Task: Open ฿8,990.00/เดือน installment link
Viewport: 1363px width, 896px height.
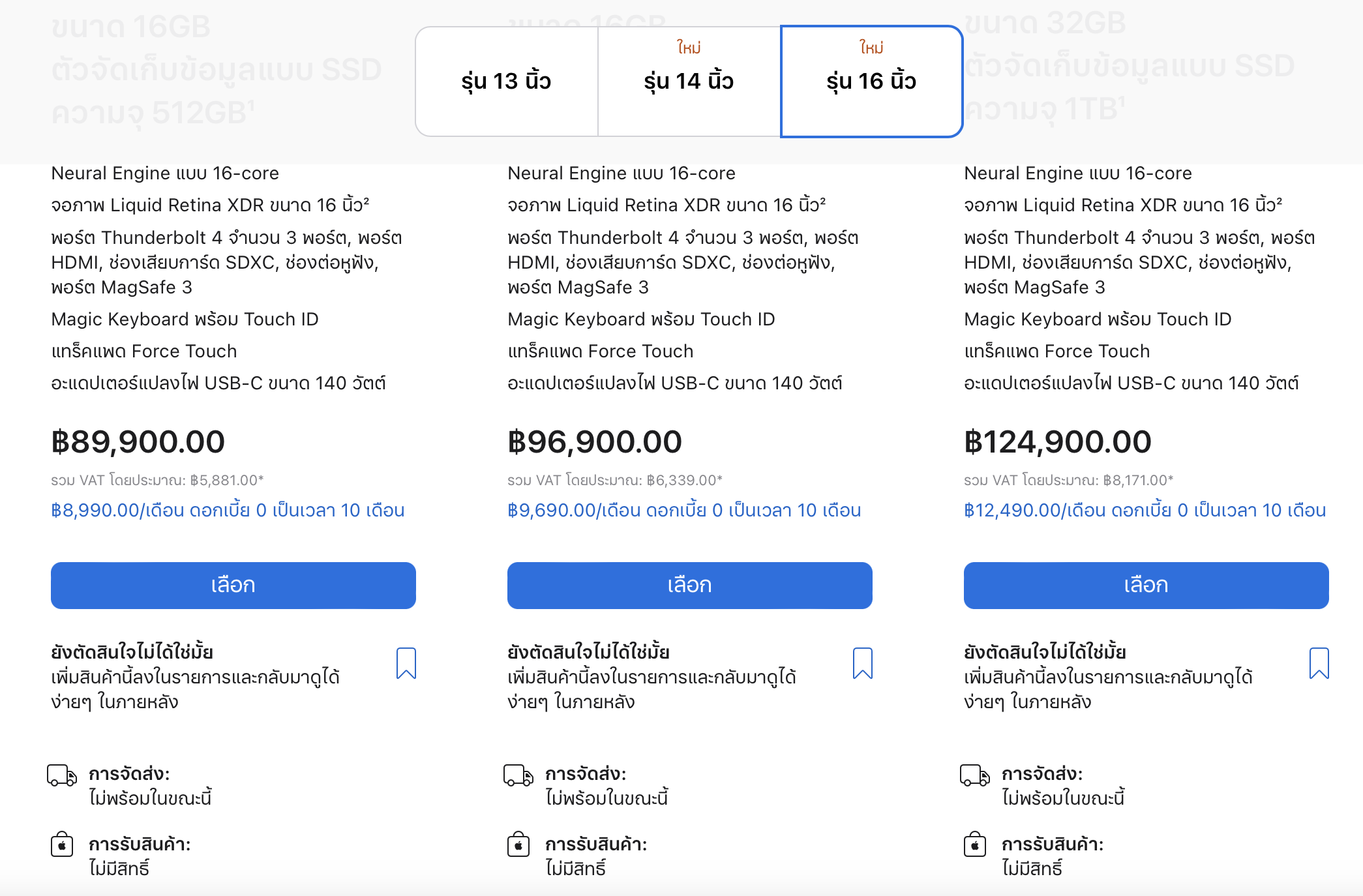Action: [228, 510]
